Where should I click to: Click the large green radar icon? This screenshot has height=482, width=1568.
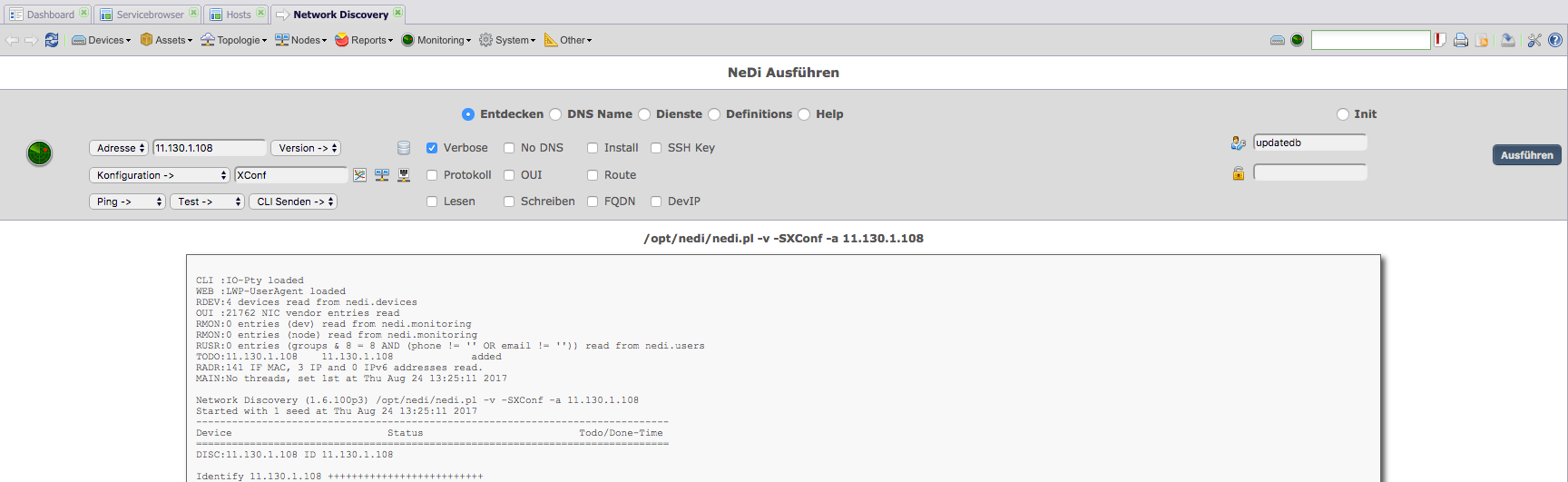point(40,152)
